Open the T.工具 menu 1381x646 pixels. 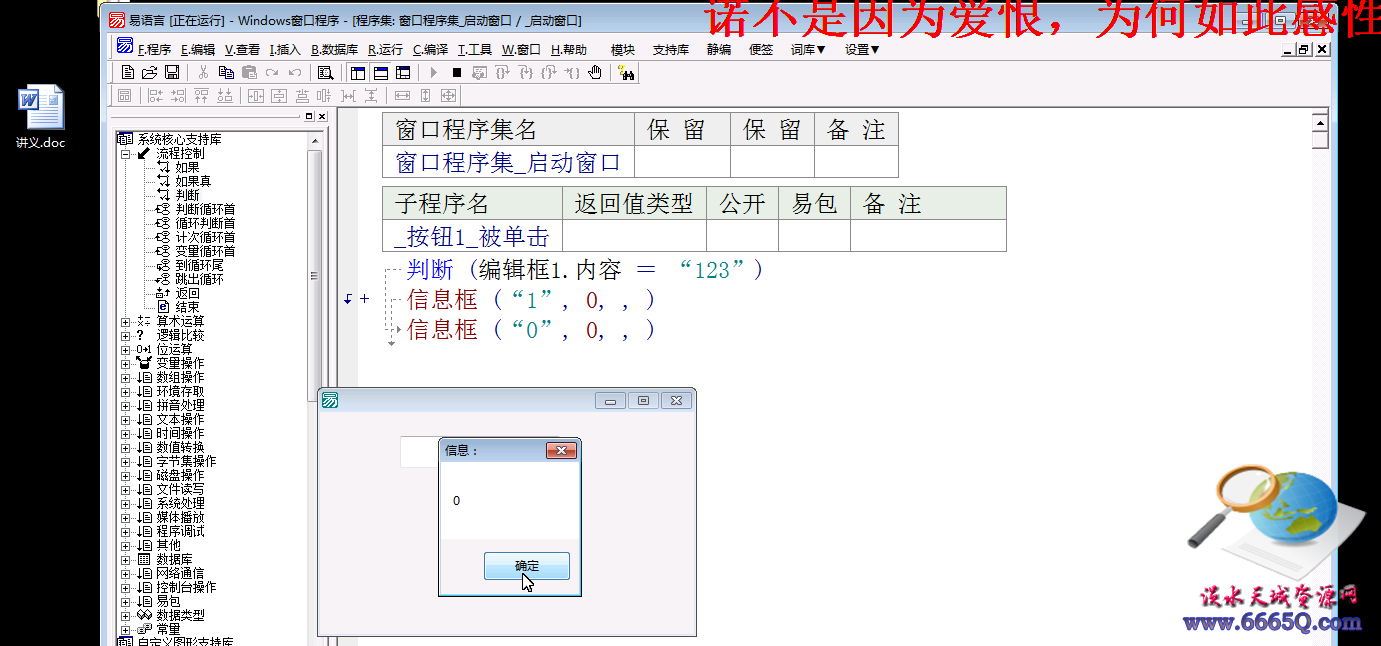point(475,49)
